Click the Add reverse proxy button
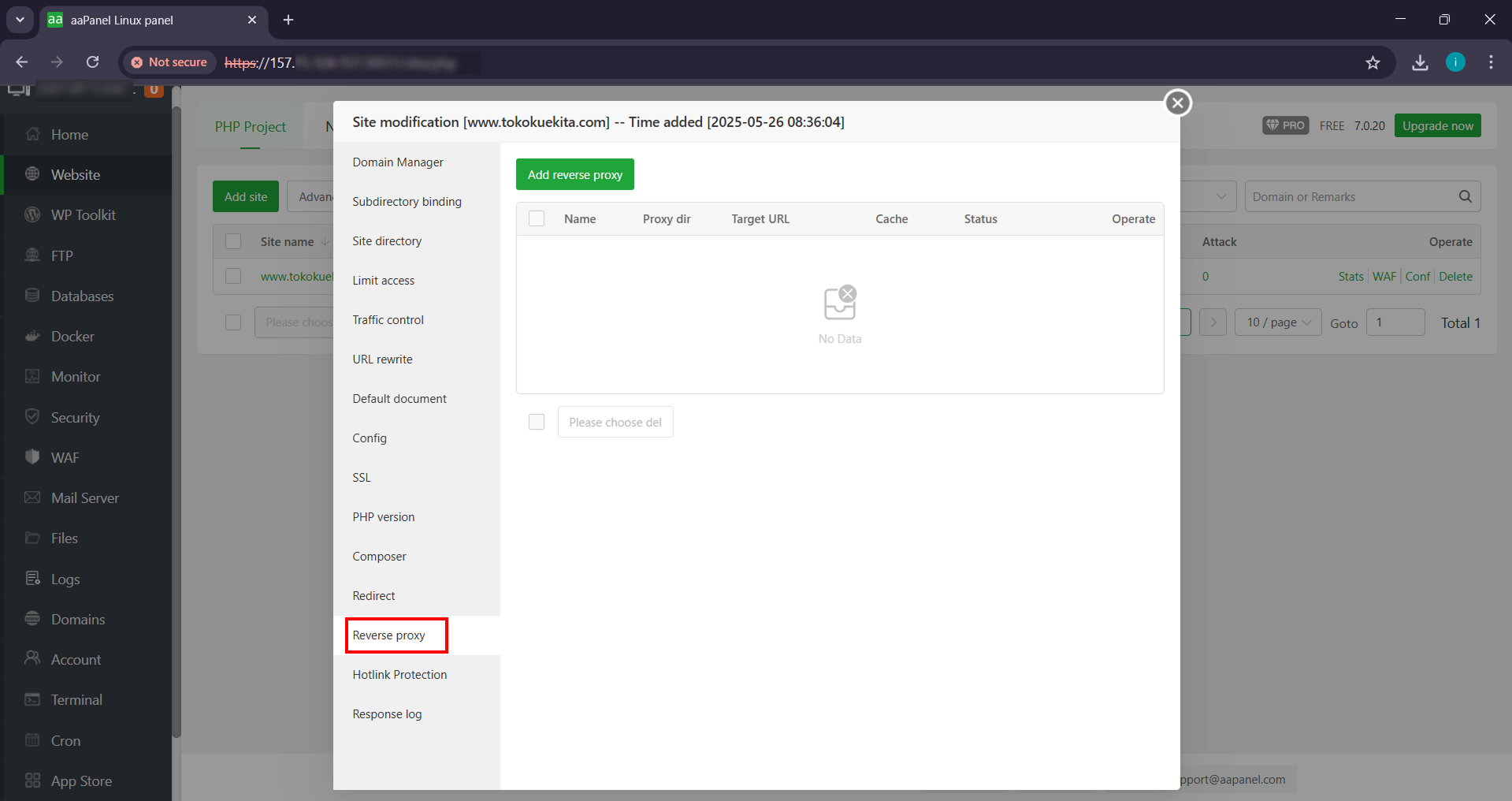The height and width of the screenshot is (801, 1512). [x=574, y=175]
